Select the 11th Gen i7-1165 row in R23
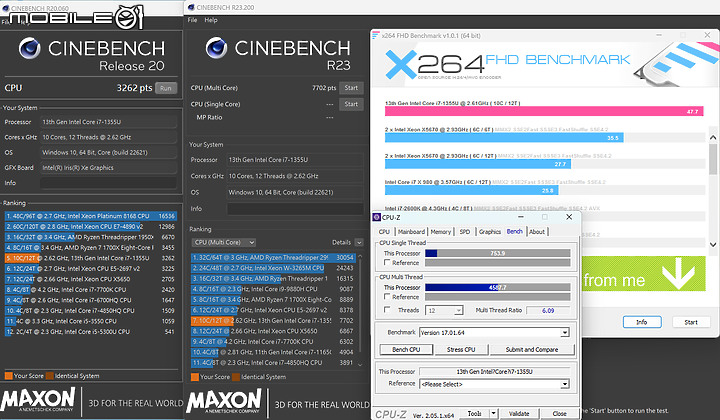 [x=273, y=352]
